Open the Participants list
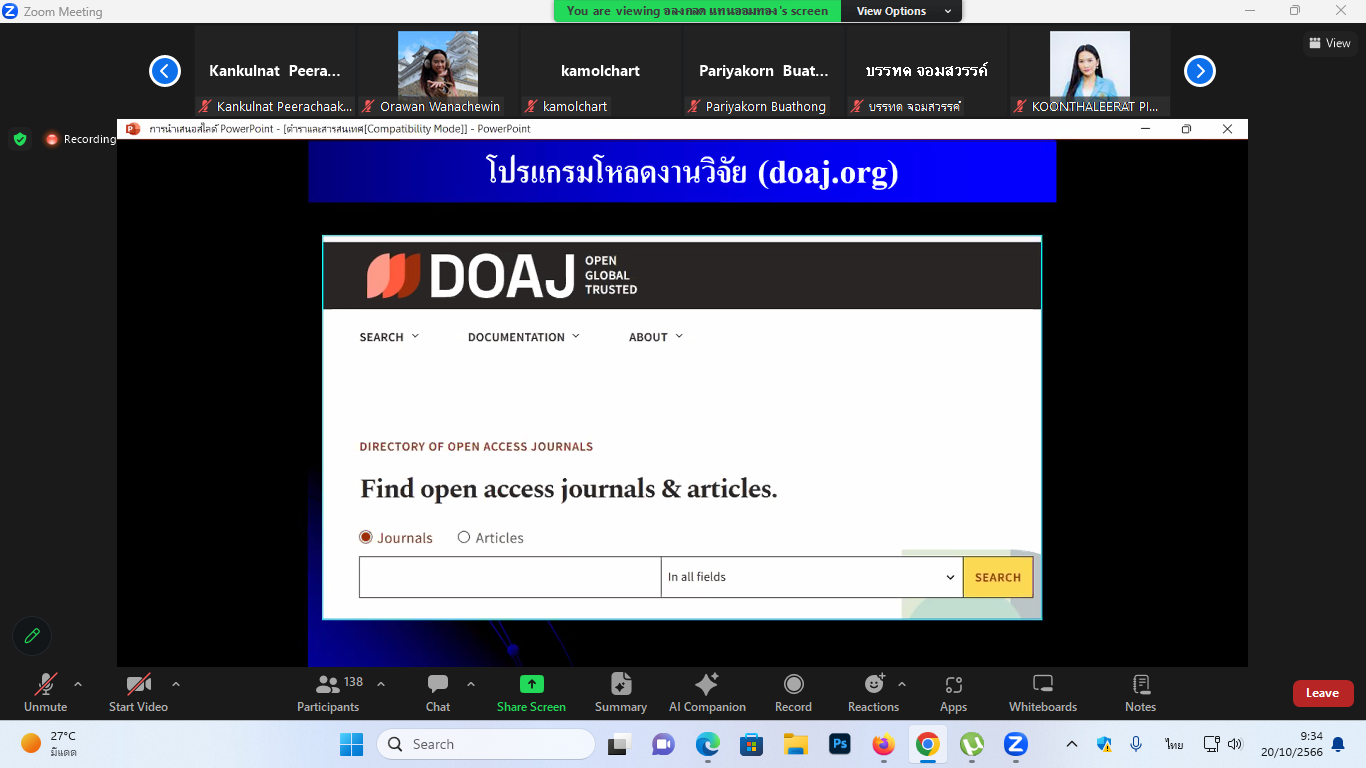The width and height of the screenshot is (1366, 768). click(328, 685)
